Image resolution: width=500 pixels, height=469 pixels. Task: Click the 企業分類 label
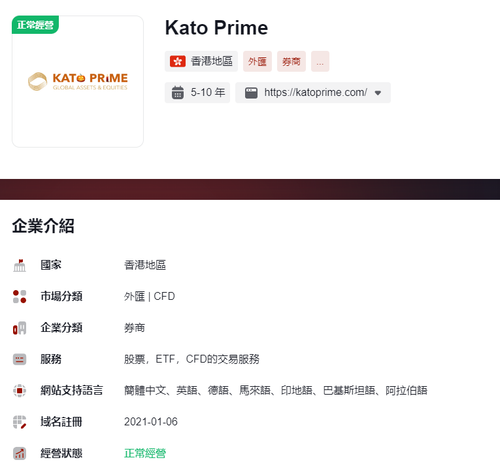pyautogui.click(x=61, y=328)
